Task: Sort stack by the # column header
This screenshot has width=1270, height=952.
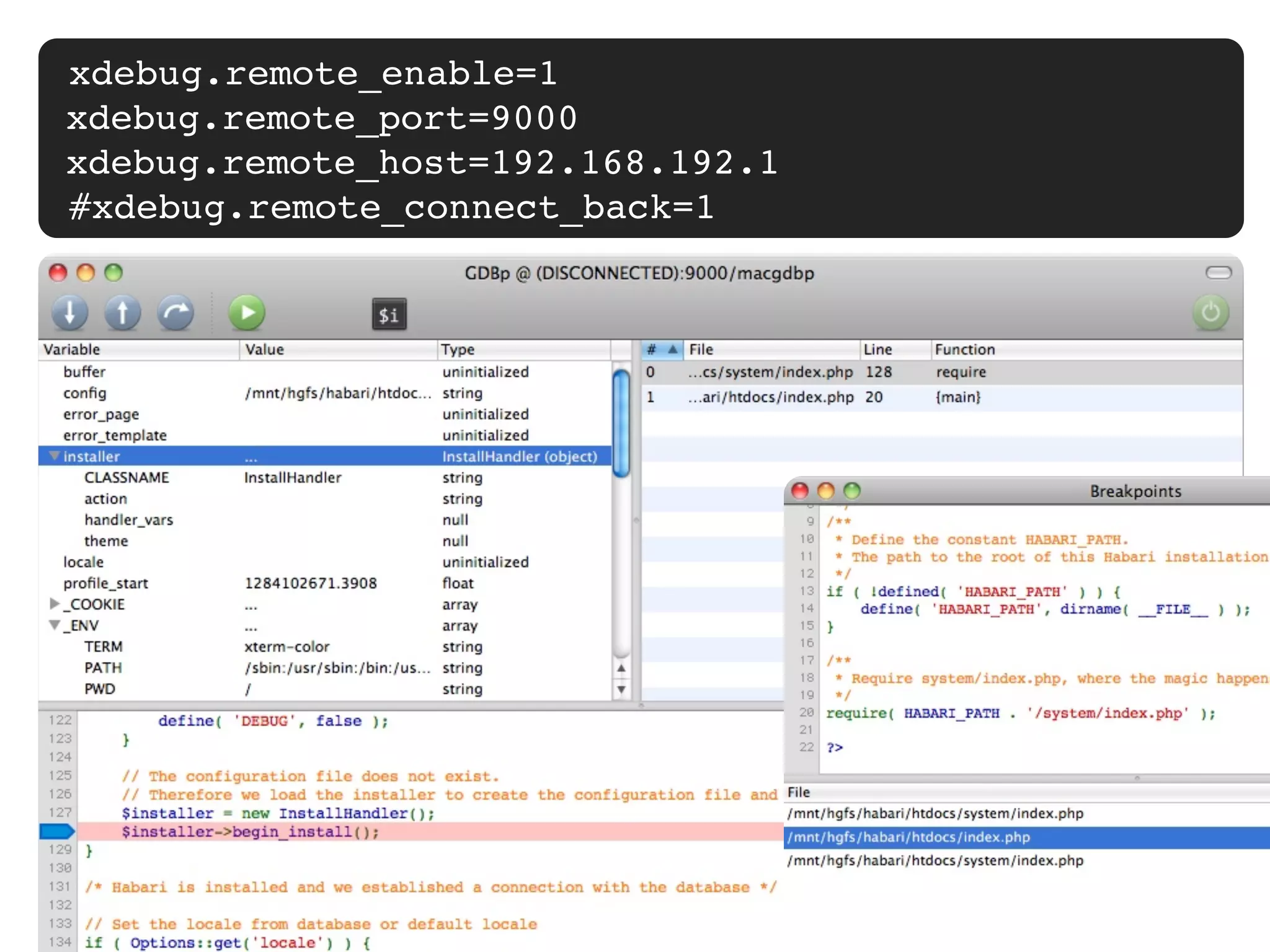Action: [661, 350]
